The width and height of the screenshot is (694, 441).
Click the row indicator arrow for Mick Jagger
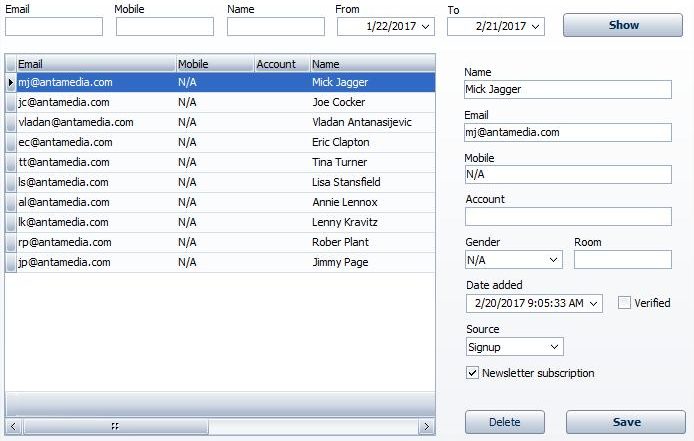11,82
